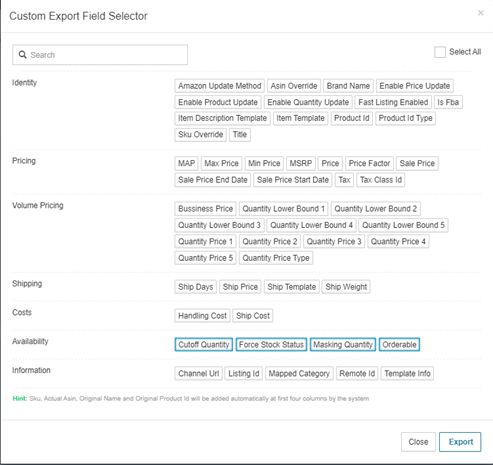Viewport: 493px width, 465px height.
Task: Choose the MSRP pricing field
Action: click(301, 163)
